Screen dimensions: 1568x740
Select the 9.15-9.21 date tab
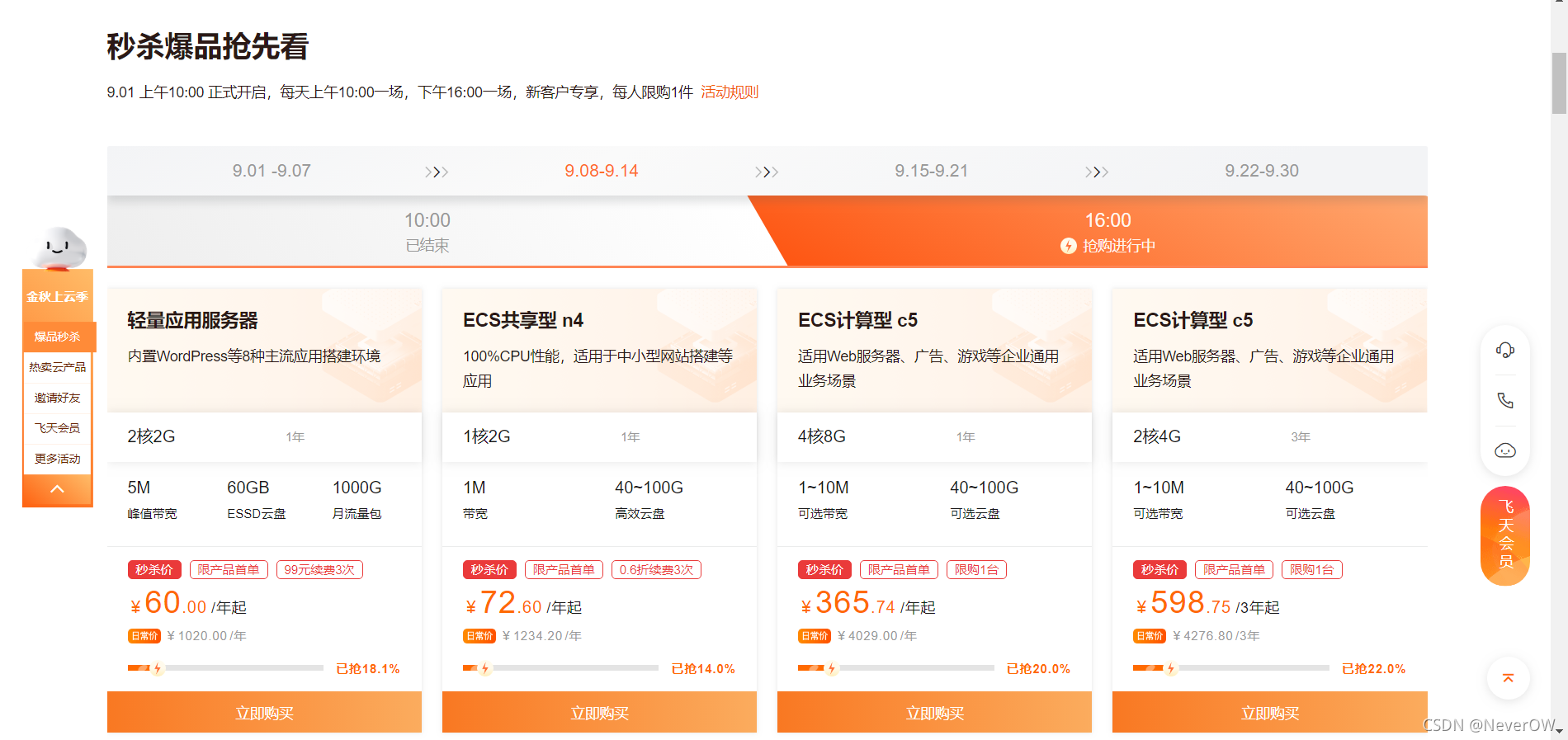tap(932, 171)
